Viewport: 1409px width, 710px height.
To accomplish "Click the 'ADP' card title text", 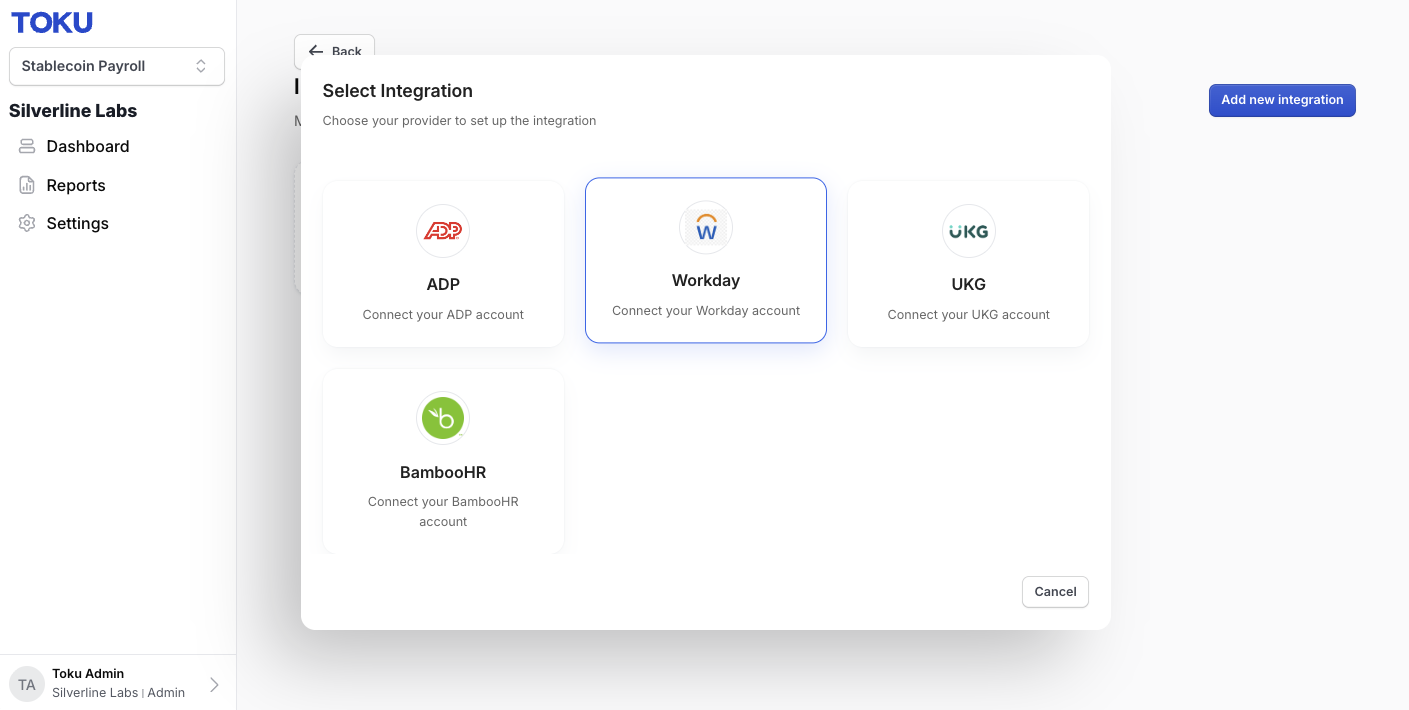I will point(443,285).
